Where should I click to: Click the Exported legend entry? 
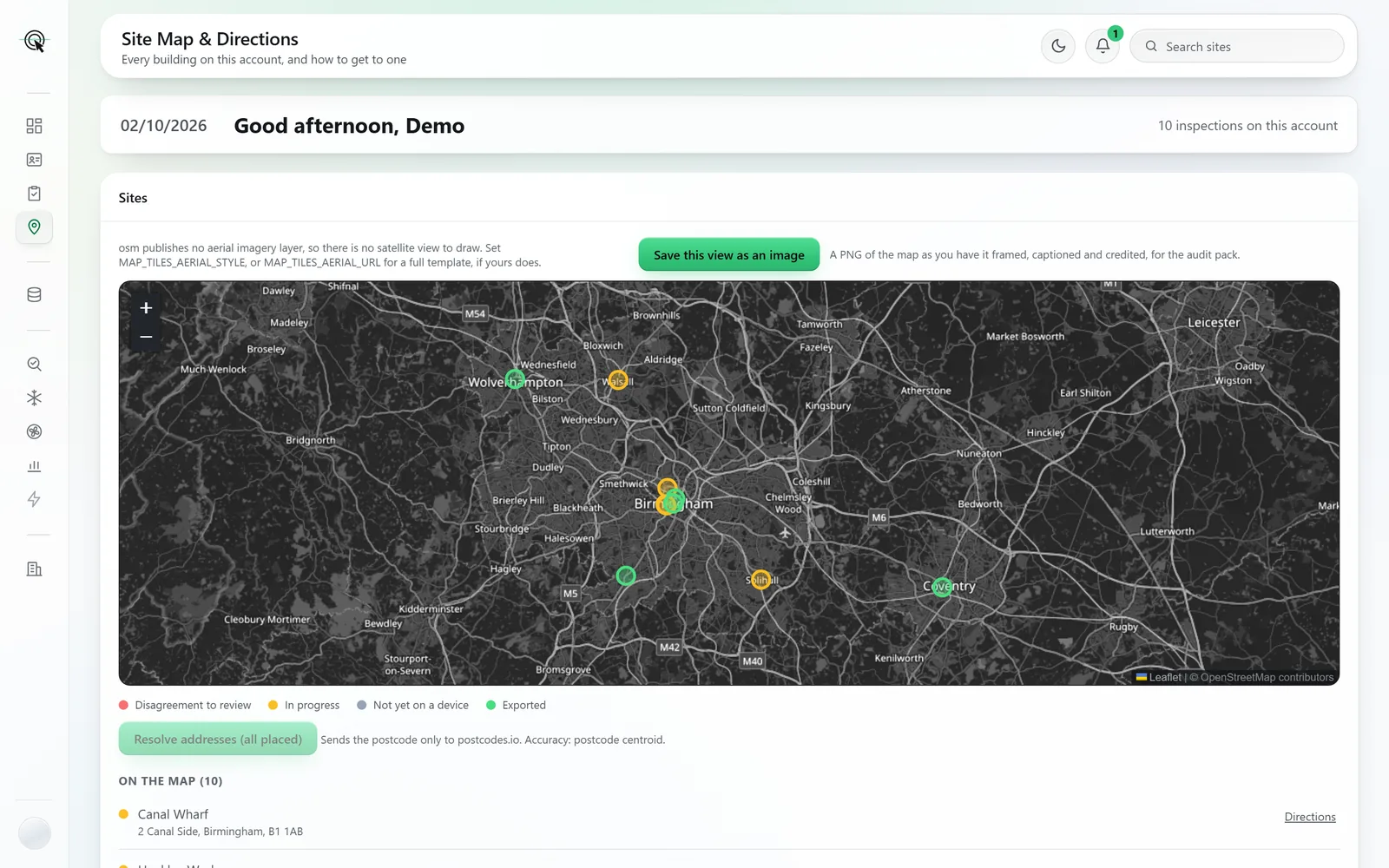pos(516,705)
